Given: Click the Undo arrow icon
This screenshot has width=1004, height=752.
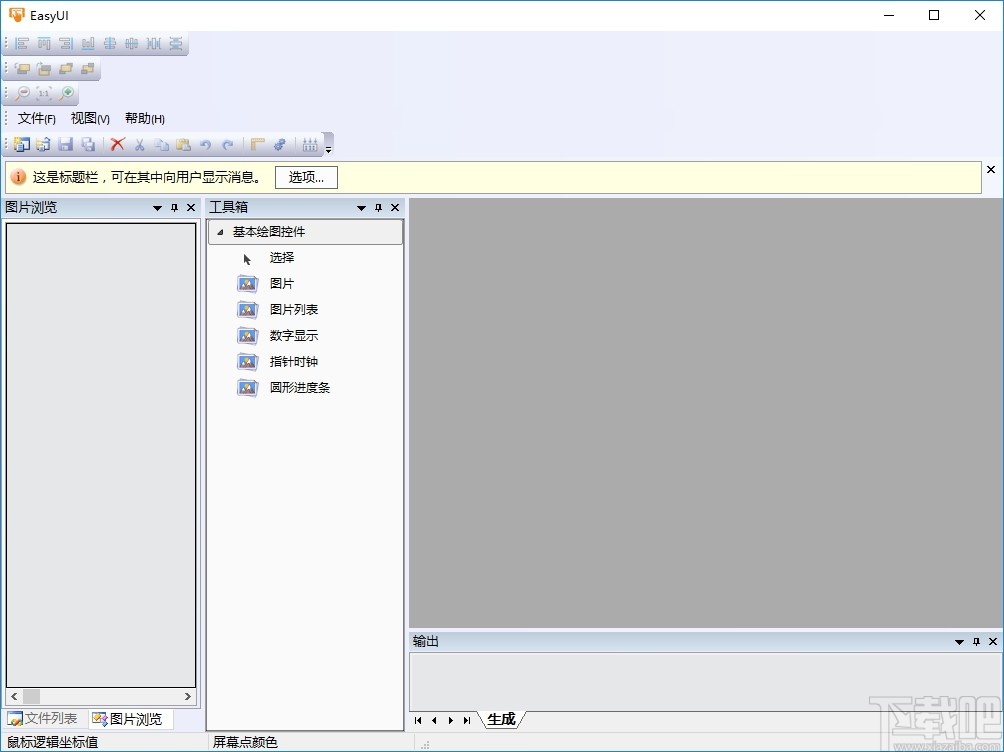Looking at the screenshot, I should 205,144.
